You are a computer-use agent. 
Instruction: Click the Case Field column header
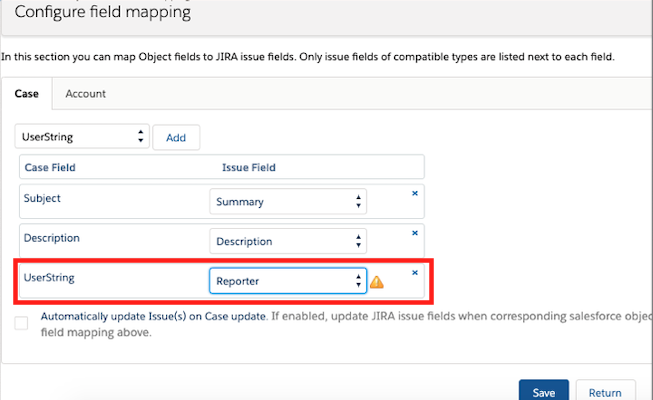click(50, 167)
